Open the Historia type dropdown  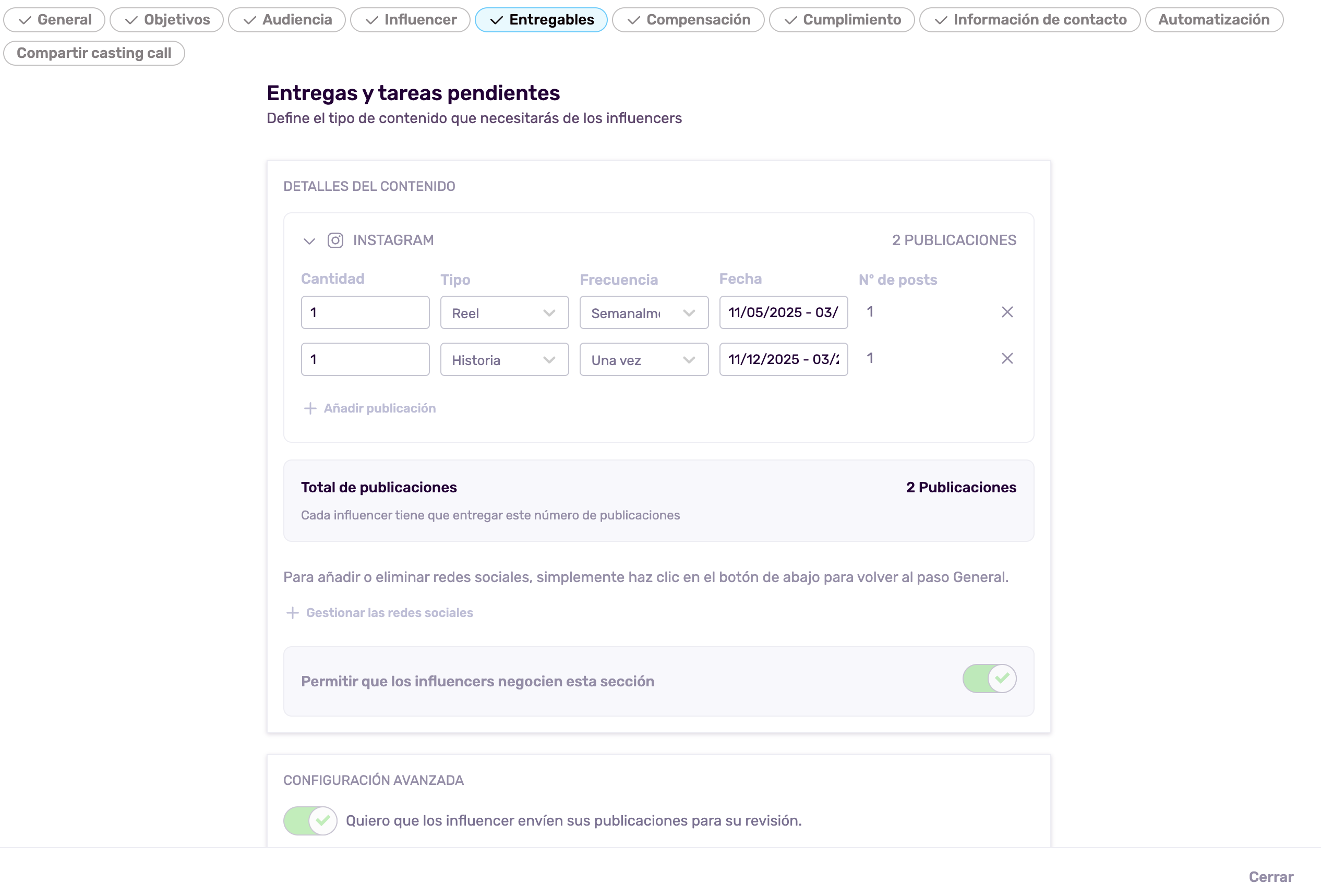pos(504,360)
